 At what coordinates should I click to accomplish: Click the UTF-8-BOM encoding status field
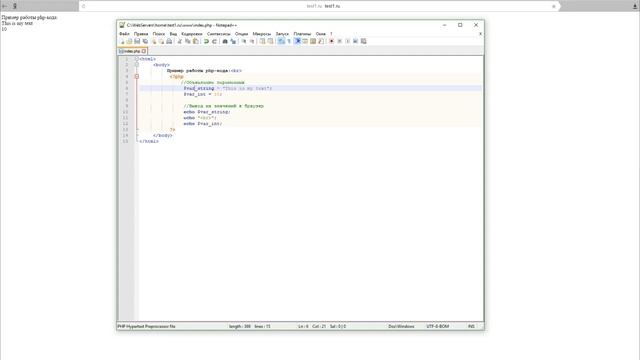click(x=438, y=327)
